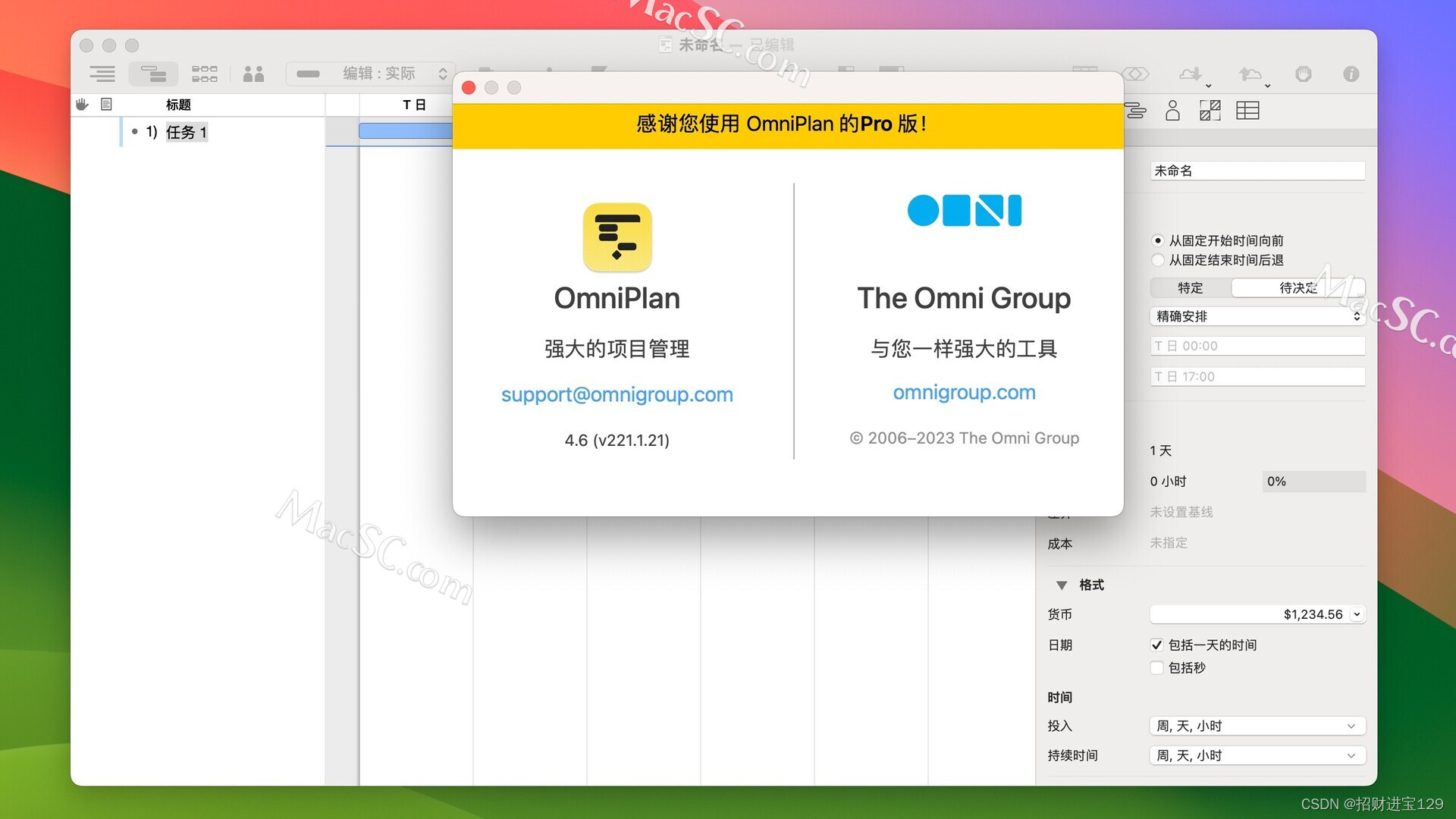The image size is (1456, 819).
Task: Click the 未指定 cost value
Action: point(1169,543)
